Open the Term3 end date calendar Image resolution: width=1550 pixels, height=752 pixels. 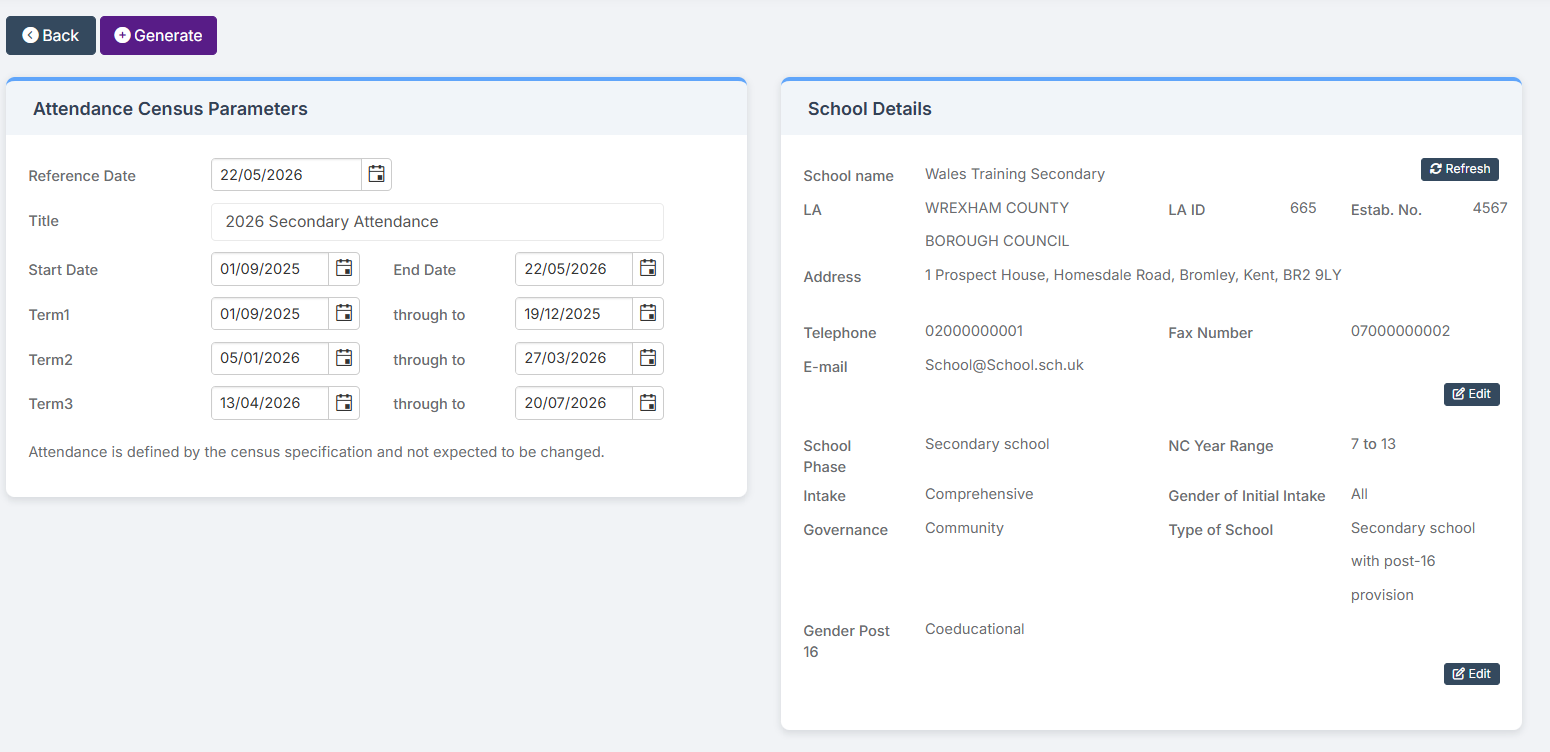coord(648,403)
